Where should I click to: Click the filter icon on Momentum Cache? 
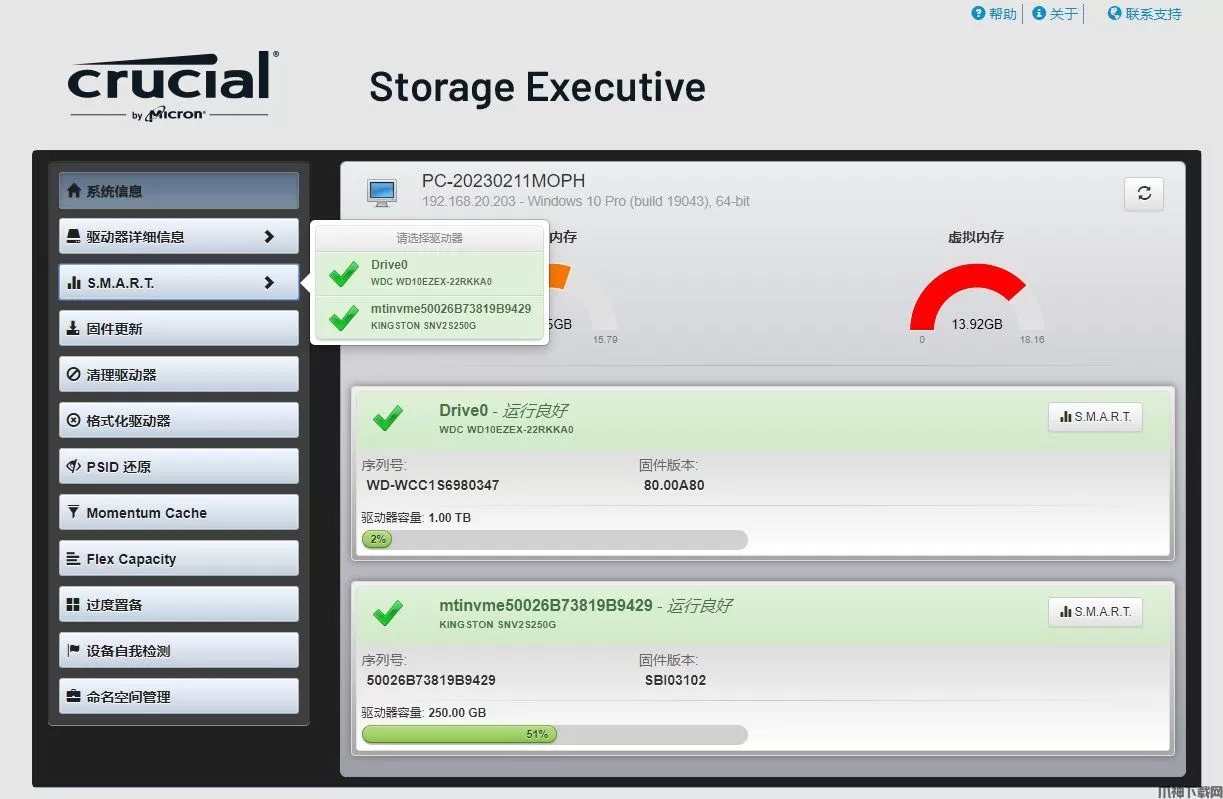tap(73, 512)
